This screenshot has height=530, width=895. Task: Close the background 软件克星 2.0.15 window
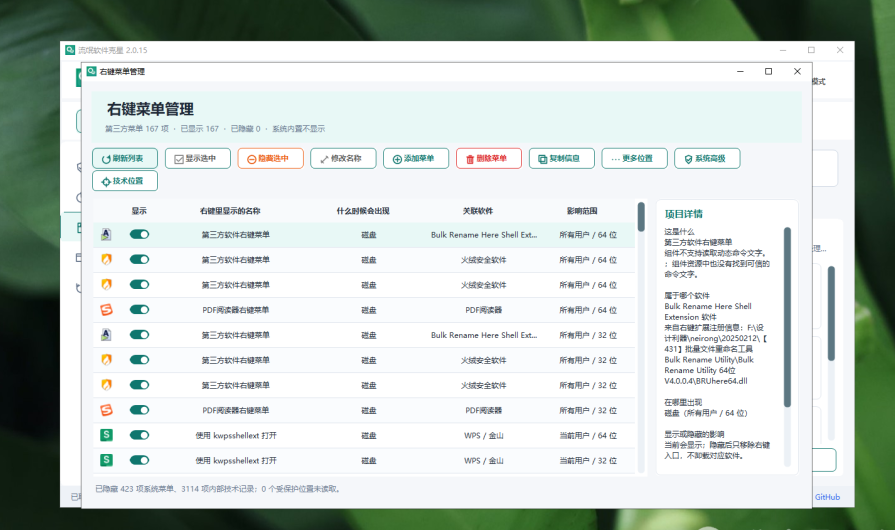point(840,50)
